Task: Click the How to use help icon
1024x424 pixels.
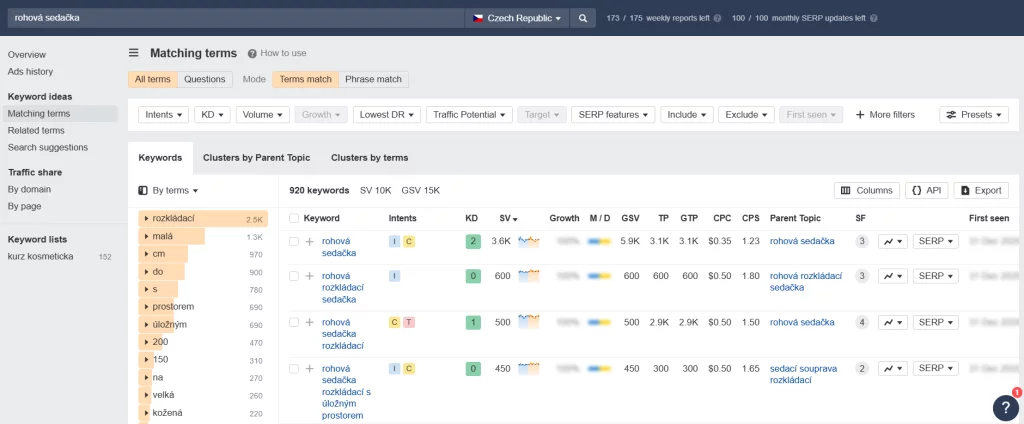Action: pos(252,53)
